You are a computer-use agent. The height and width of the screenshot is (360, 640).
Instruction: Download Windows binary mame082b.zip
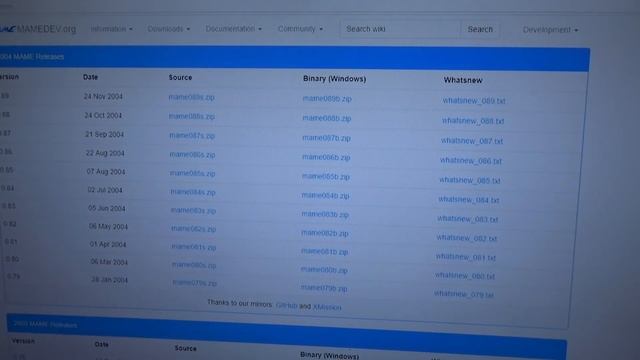click(324, 233)
